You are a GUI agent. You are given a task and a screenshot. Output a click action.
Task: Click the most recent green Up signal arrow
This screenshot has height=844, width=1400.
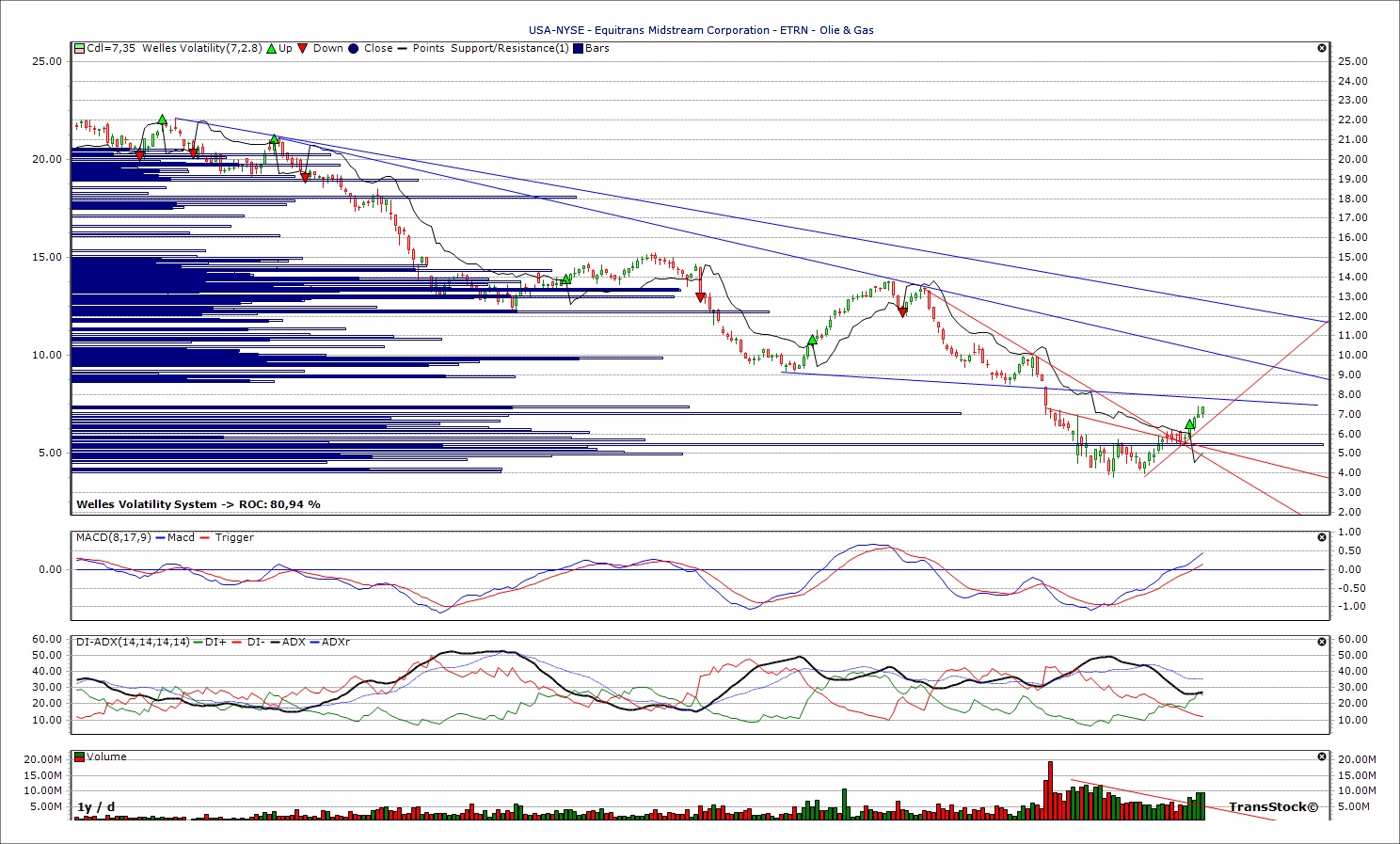(x=1189, y=425)
